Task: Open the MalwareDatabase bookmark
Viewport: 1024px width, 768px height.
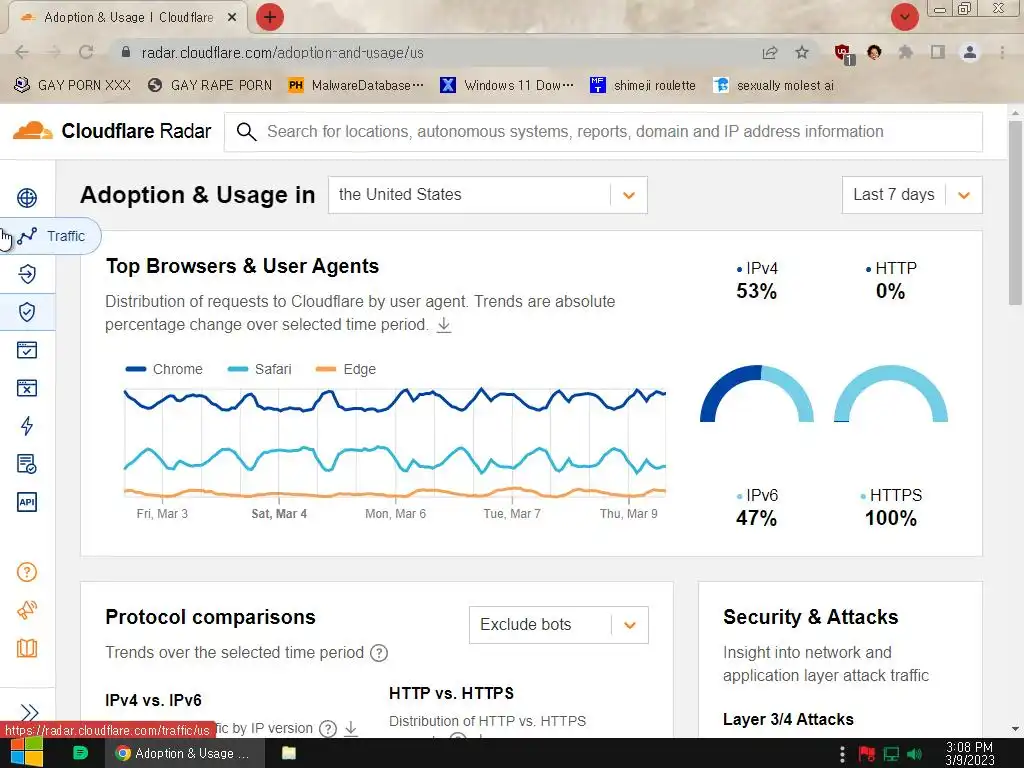Action: (356, 86)
